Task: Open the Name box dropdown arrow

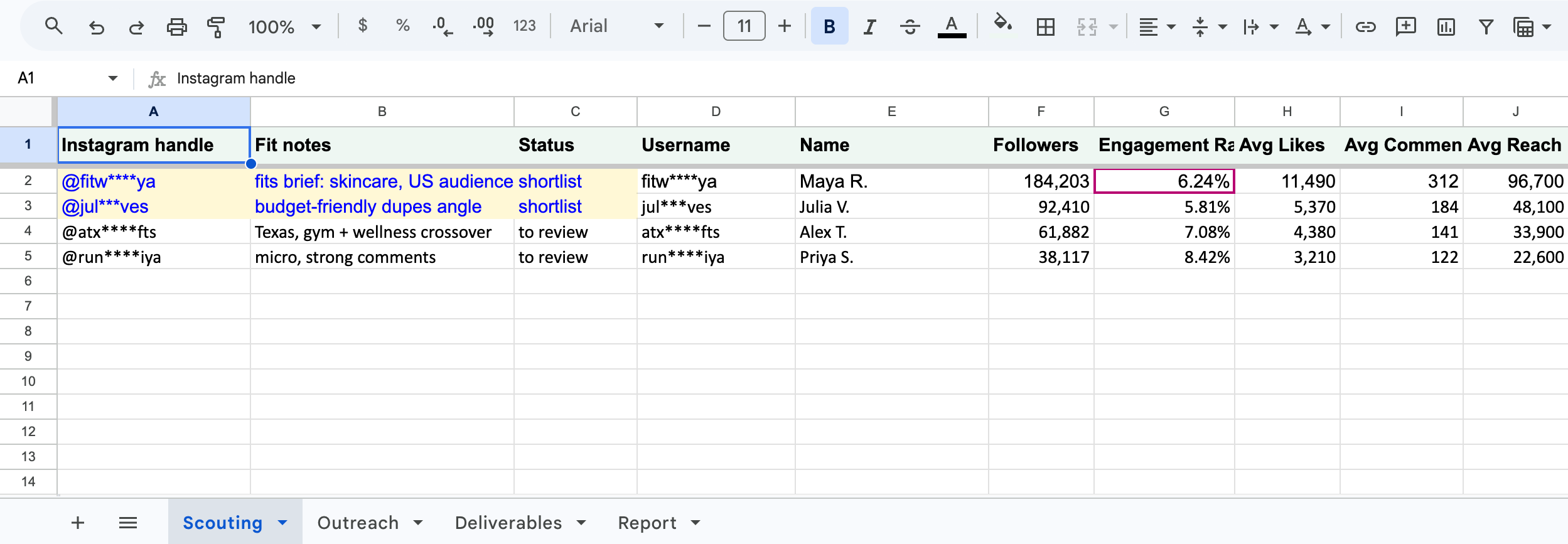Action: tap(113, 78)
